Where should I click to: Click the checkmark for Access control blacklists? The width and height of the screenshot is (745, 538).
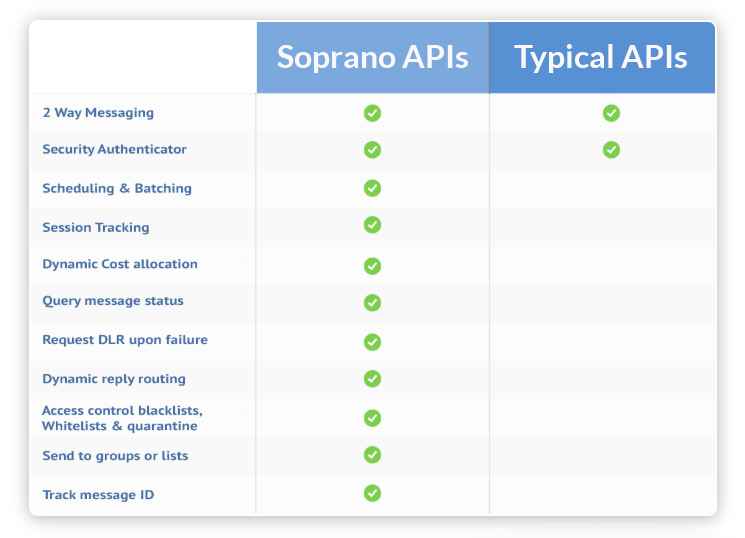coord(372,418)
